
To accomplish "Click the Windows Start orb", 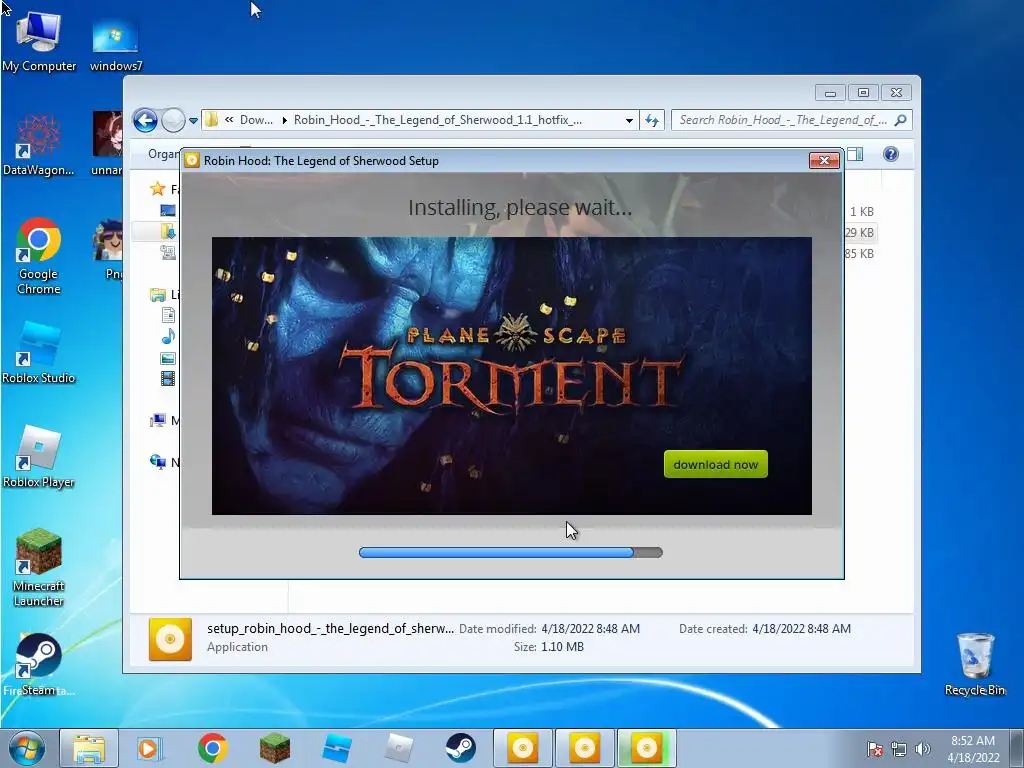I will [27, 748].
